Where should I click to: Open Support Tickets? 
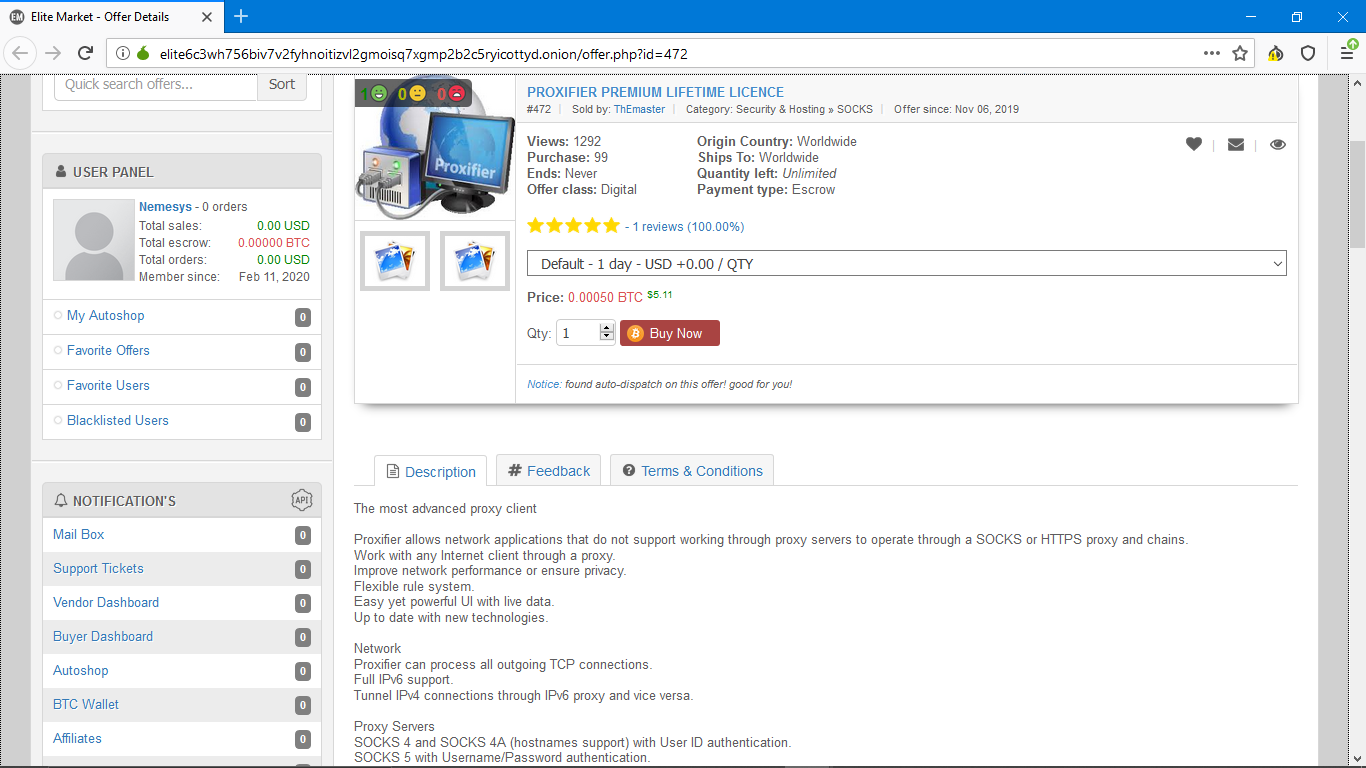point(98,568)
